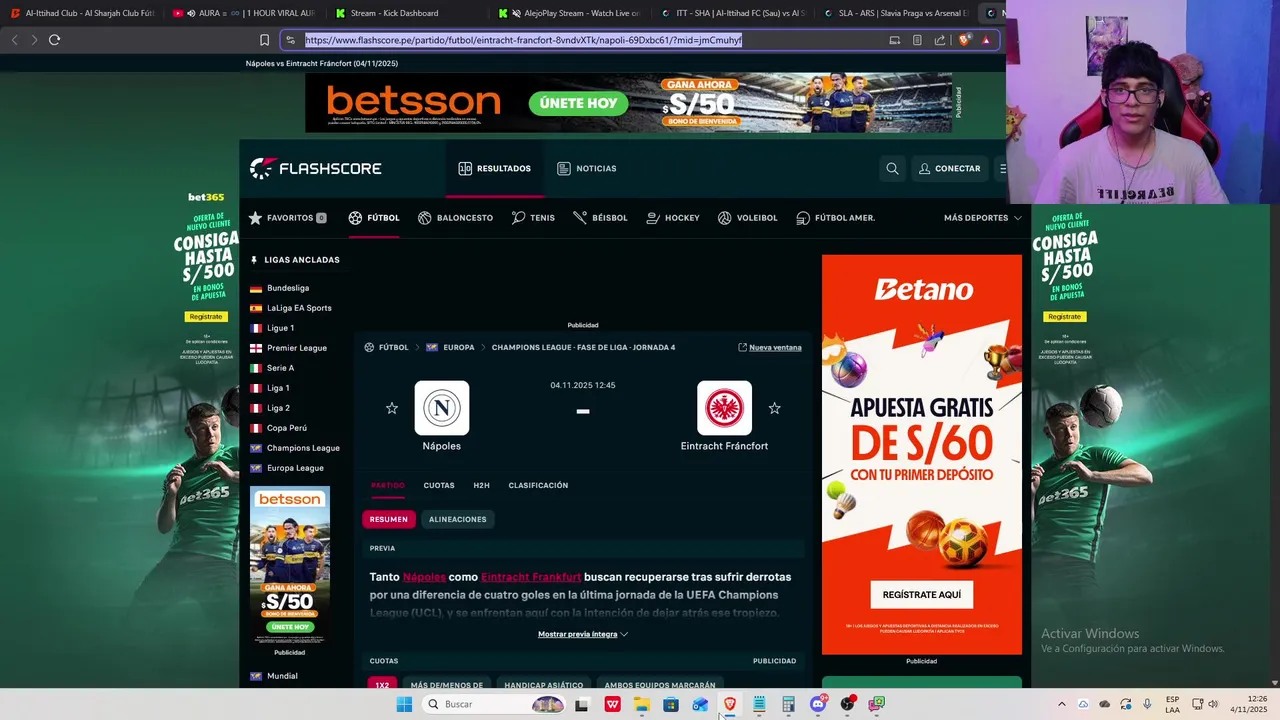Click Registrate on the right bet365 ad

(x=1064, y=317)
